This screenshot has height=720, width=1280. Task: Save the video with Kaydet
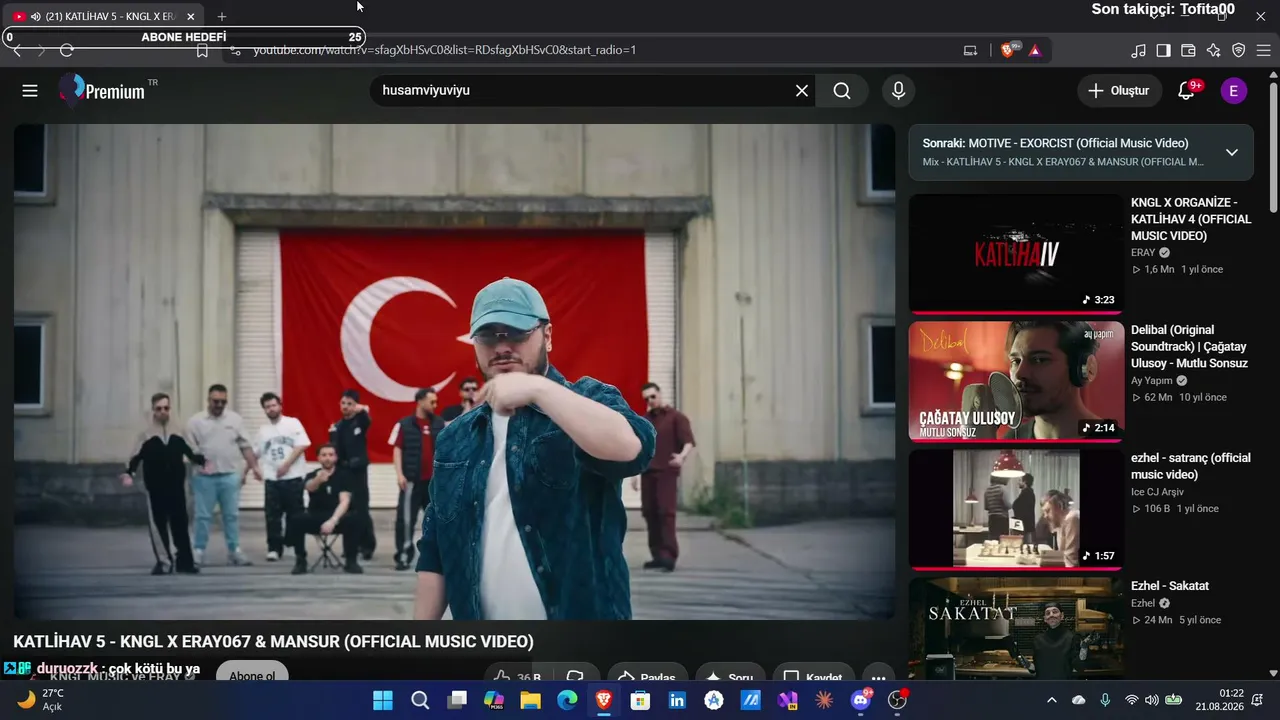(x=815, y=675)
